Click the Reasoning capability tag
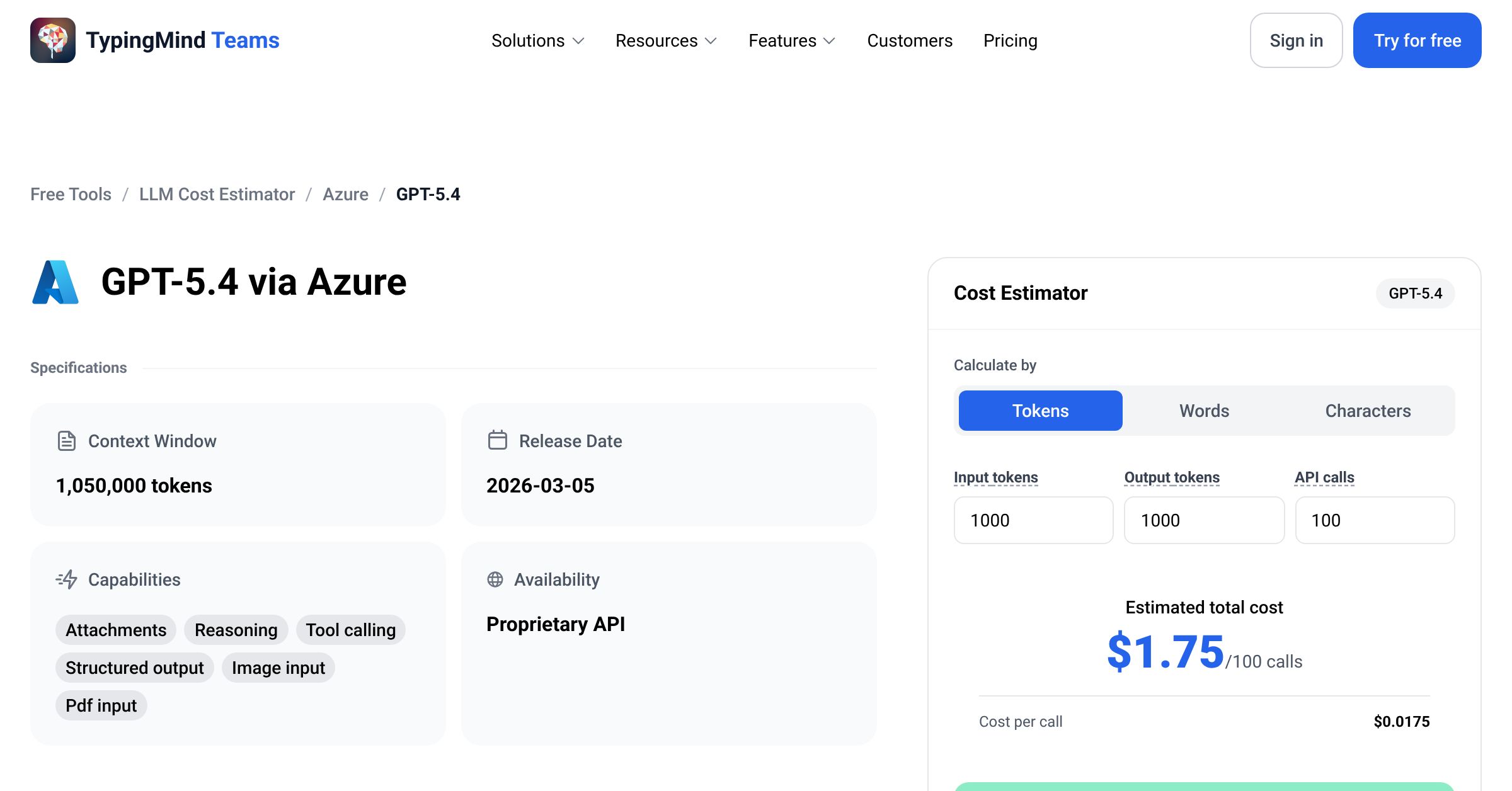The width and height of the screenshot is (1512, 791). 236,630
